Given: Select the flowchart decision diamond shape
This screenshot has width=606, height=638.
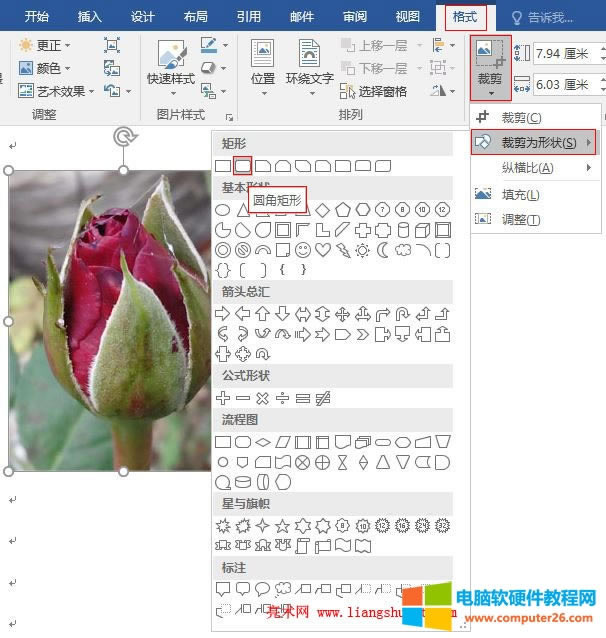Looking at the screenshot, I should click(263, 442).
